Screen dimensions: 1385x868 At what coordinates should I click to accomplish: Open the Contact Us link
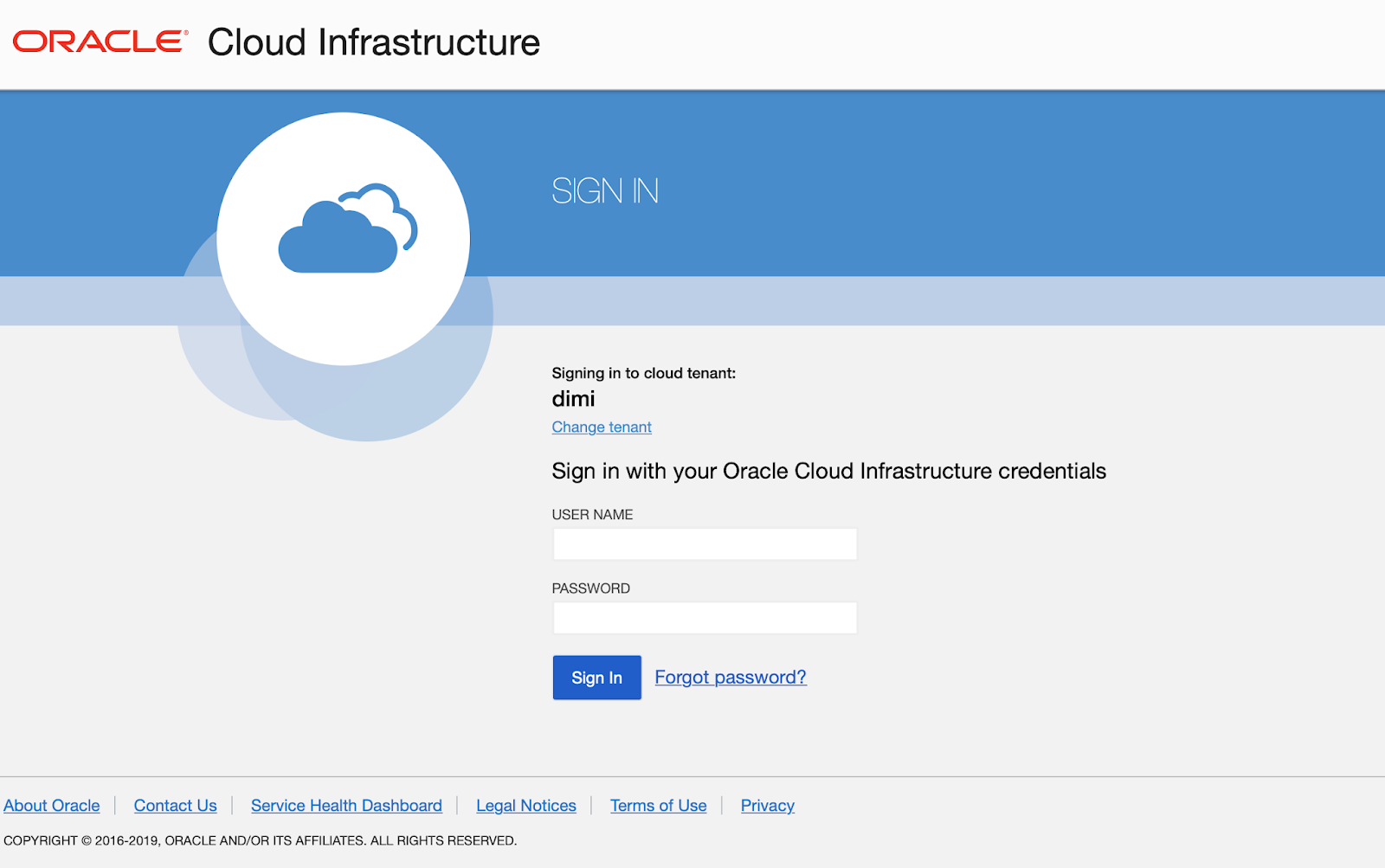pos(175,805)
